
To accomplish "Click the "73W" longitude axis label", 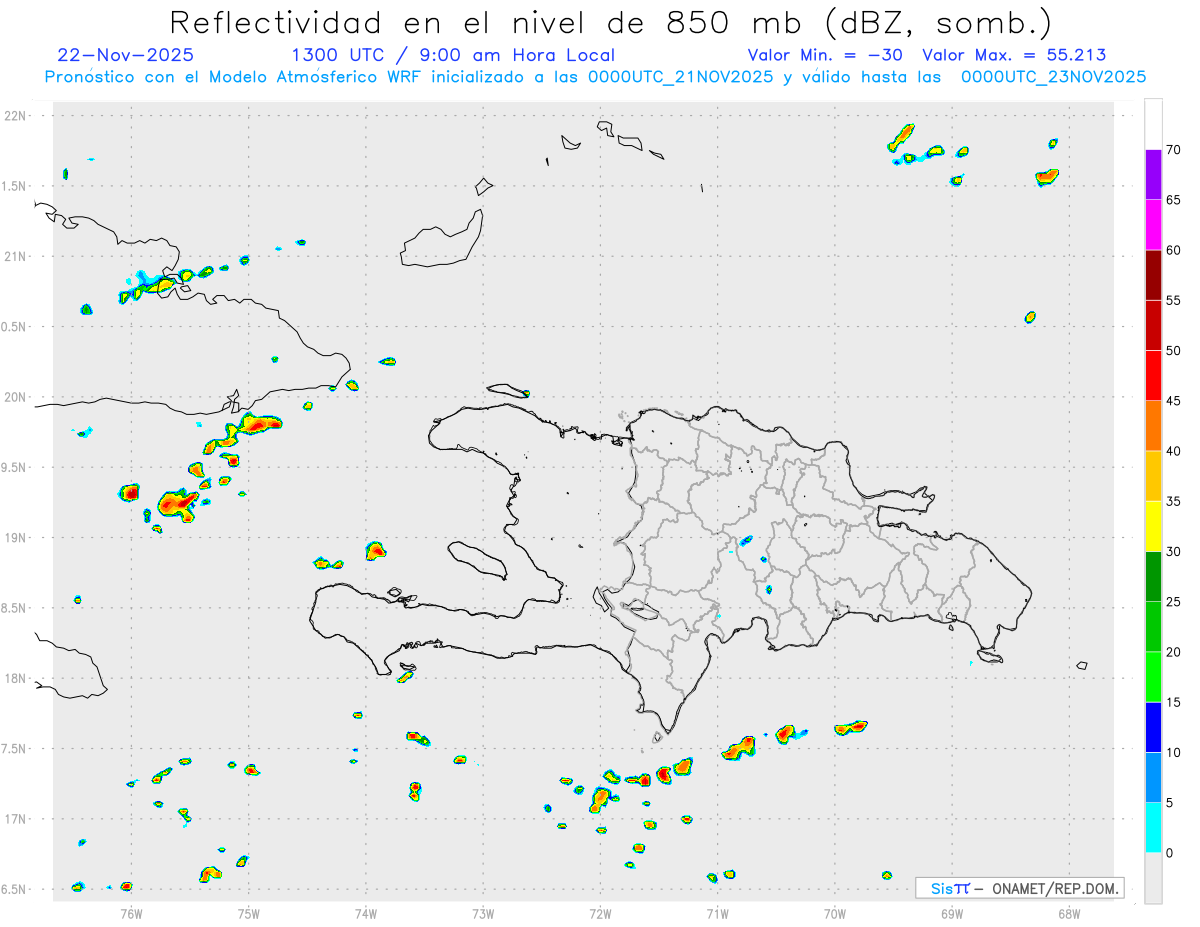I will pyautogui.click(x=483, y=912).
